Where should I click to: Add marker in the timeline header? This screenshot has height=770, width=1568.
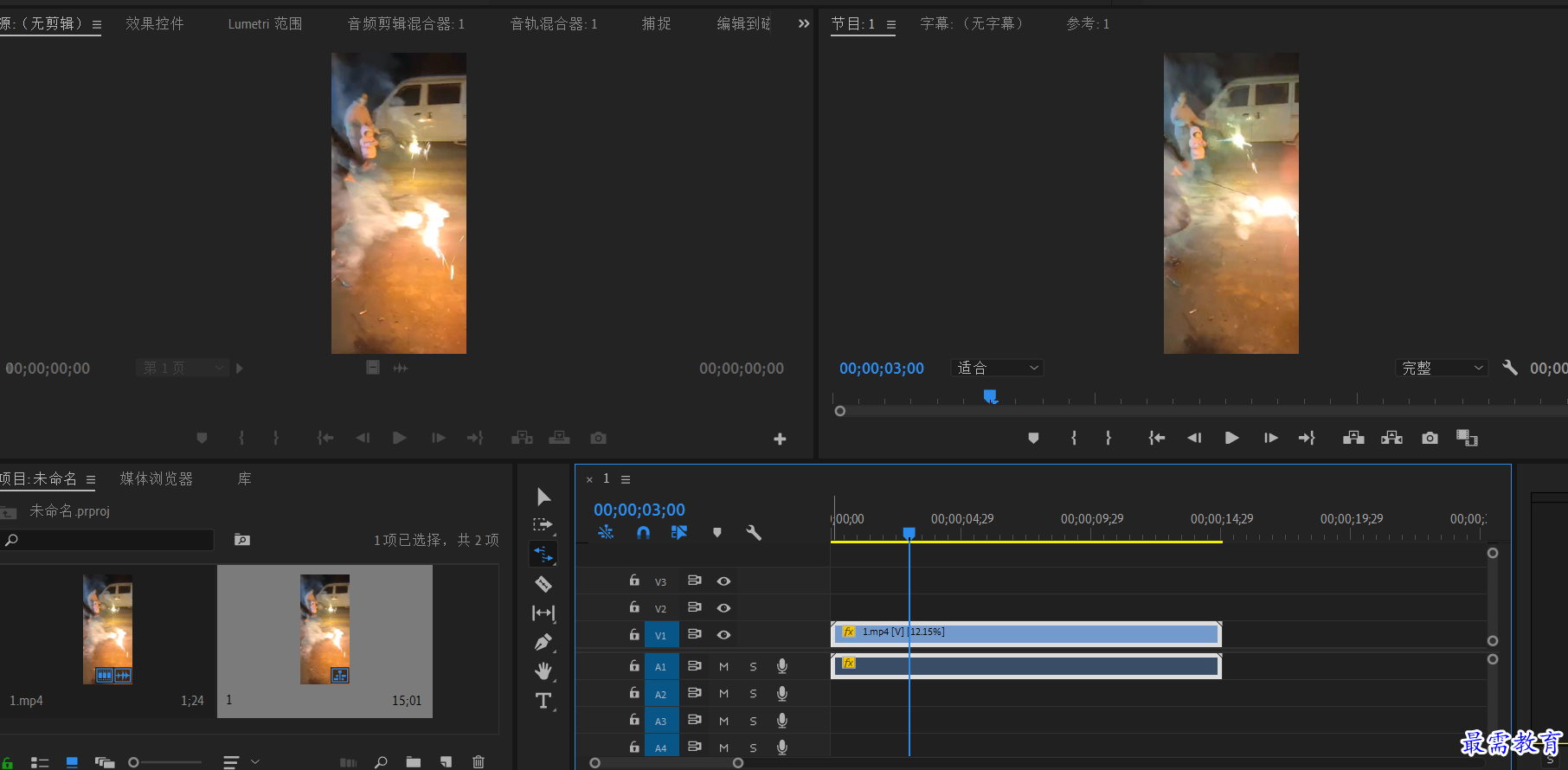tap(717, 533)
